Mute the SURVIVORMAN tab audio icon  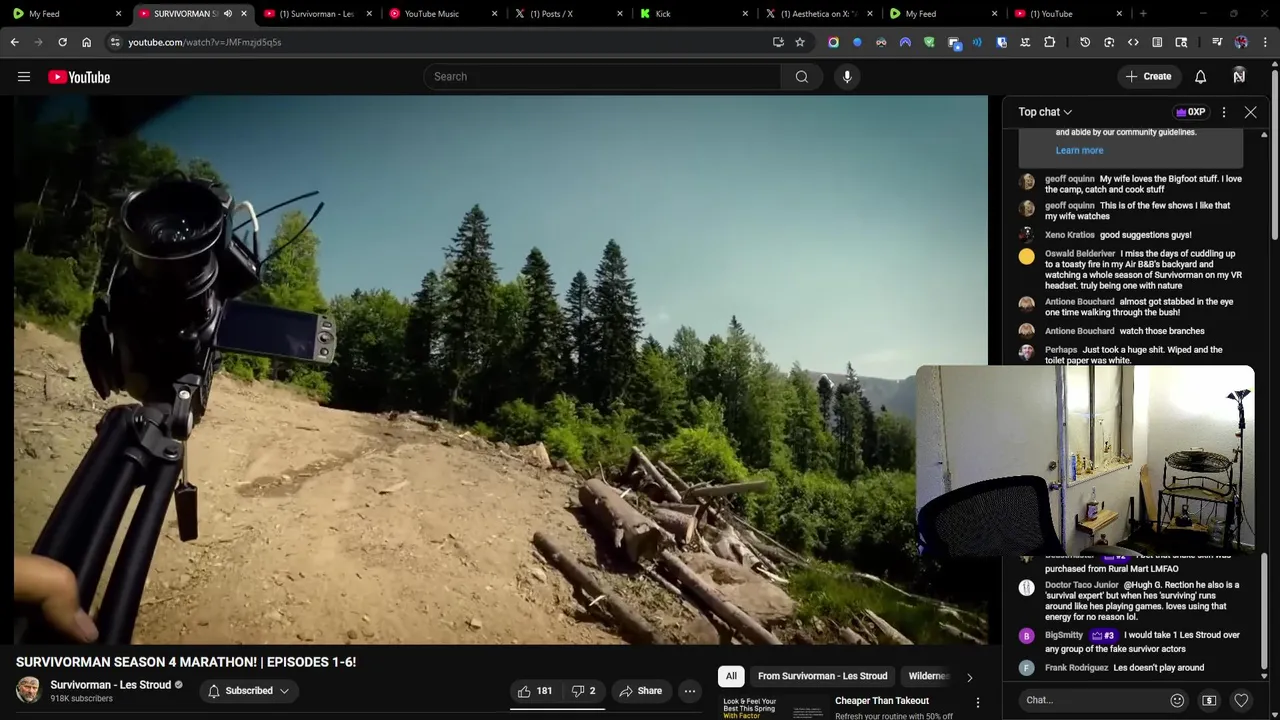click(227, 14)
